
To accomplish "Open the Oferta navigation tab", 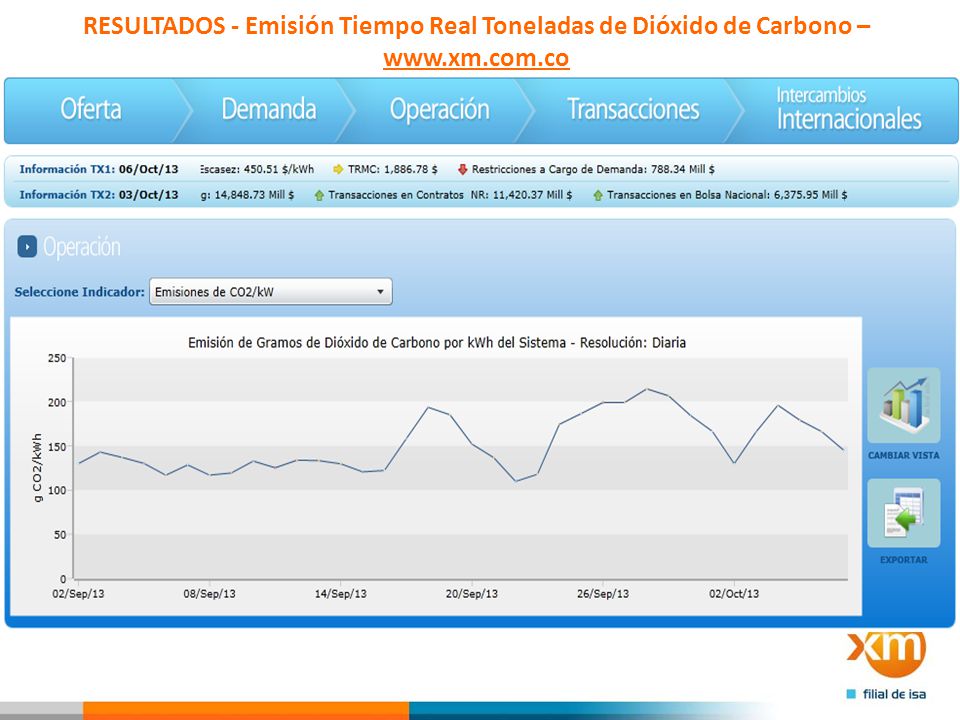I will pyautogui.click(x=91, y=110).
